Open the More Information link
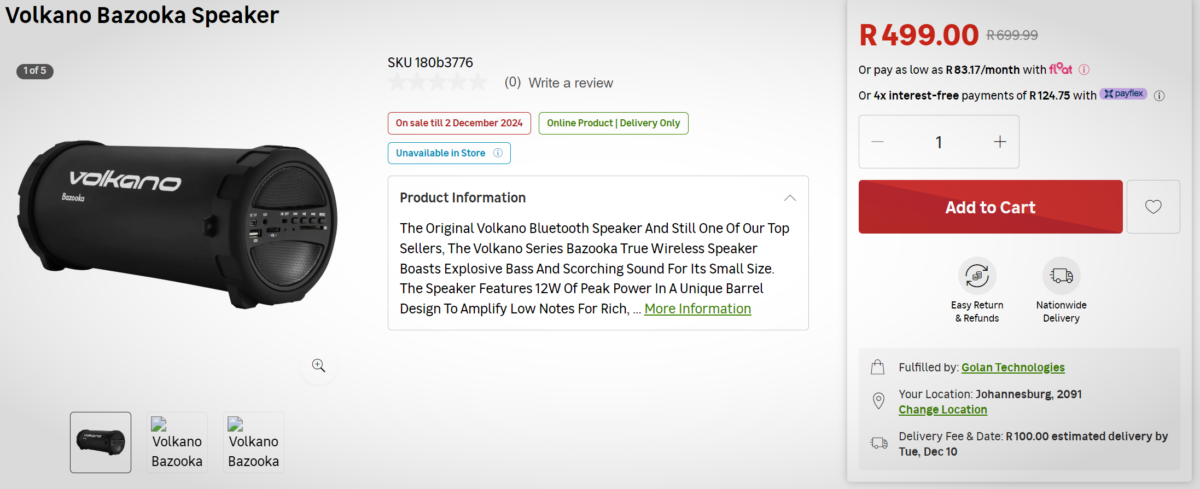The image size is (1200, 489). tap(697, 309)
